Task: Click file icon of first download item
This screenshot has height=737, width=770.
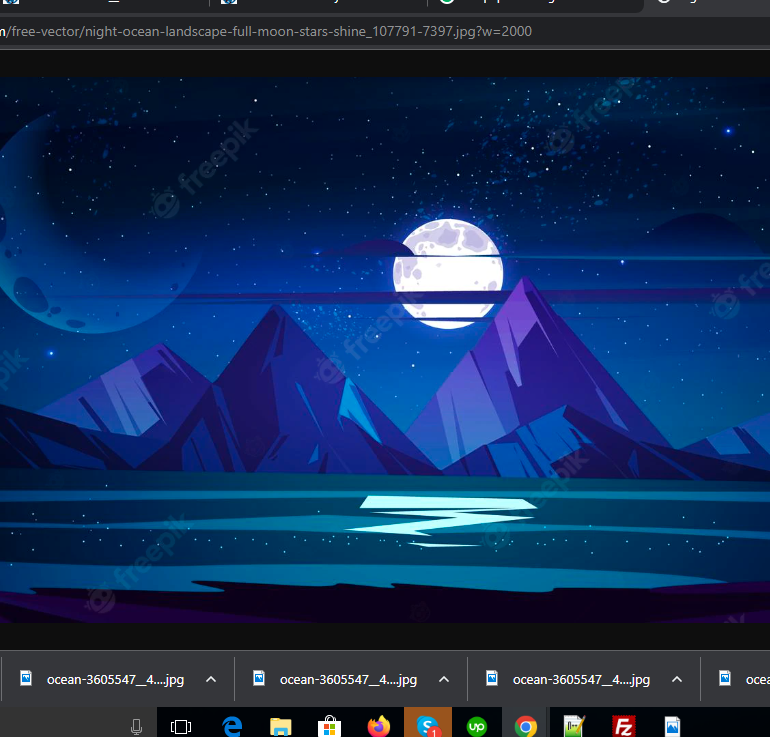Action: [26, 678]
